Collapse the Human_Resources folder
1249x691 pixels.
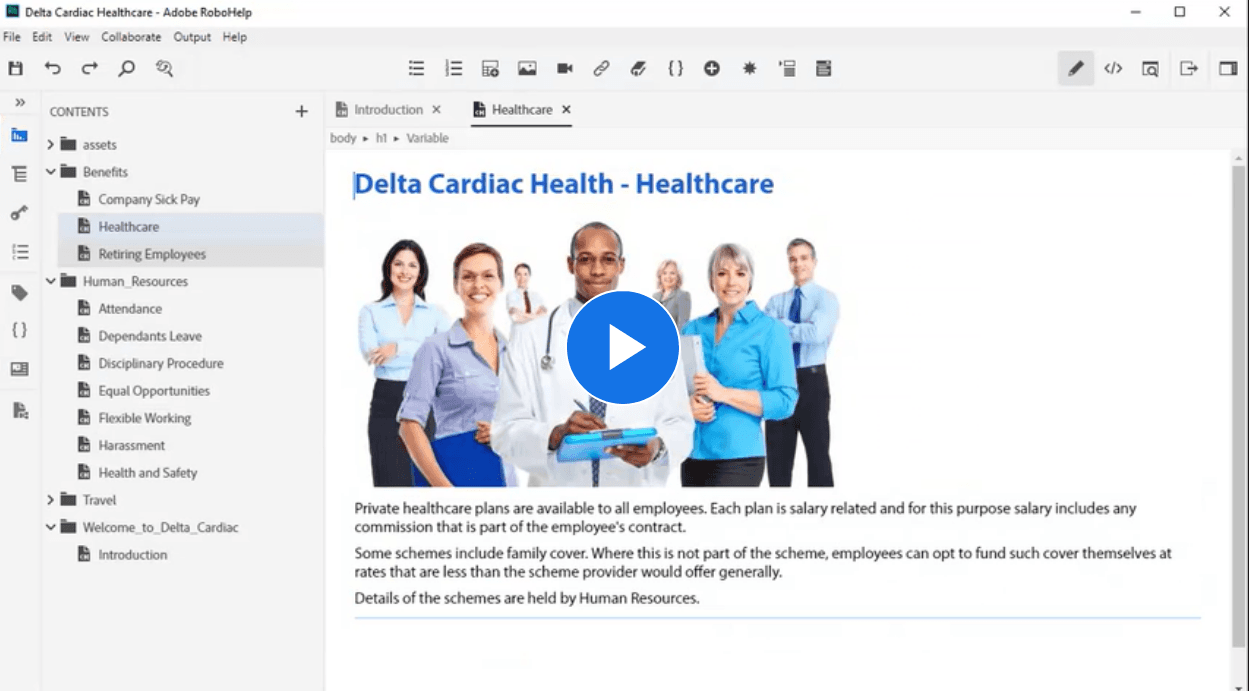click(51, 282)
